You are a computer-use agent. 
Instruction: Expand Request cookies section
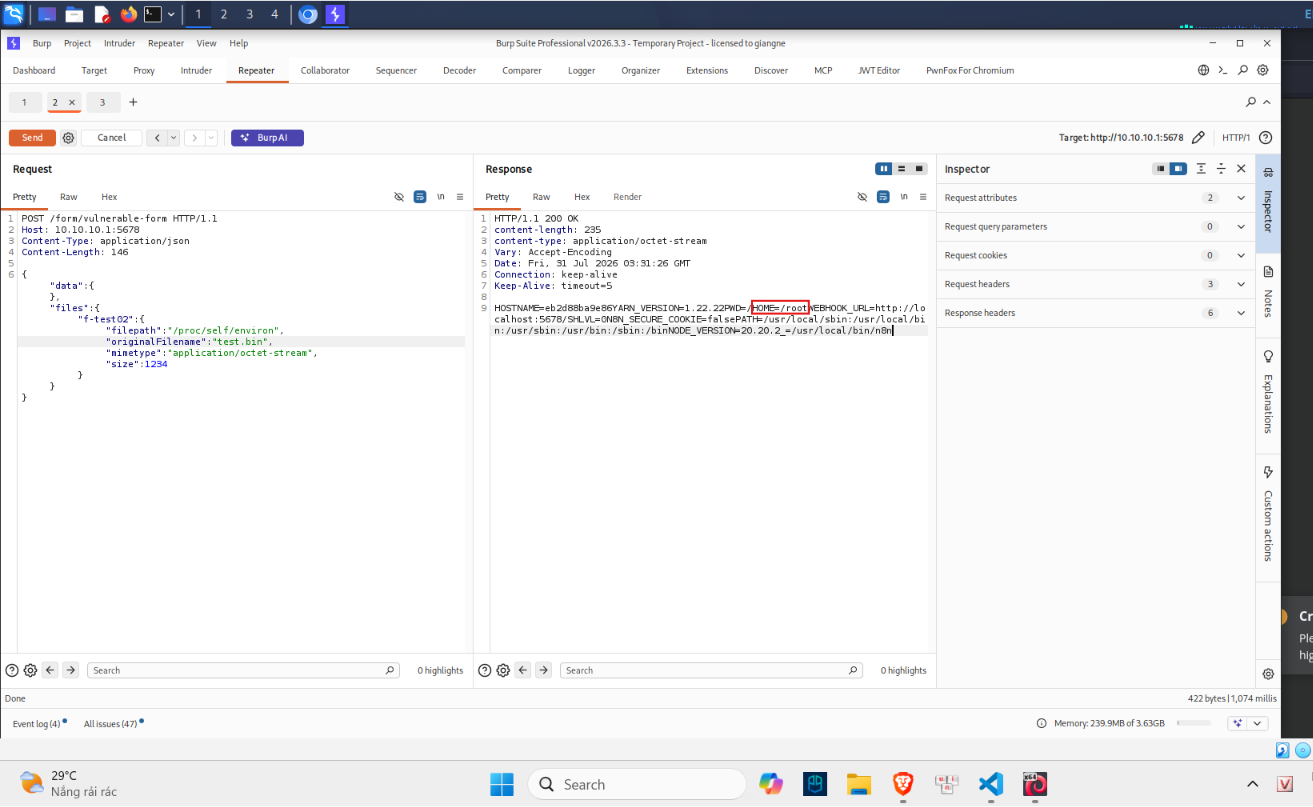tap(1241, 256)
